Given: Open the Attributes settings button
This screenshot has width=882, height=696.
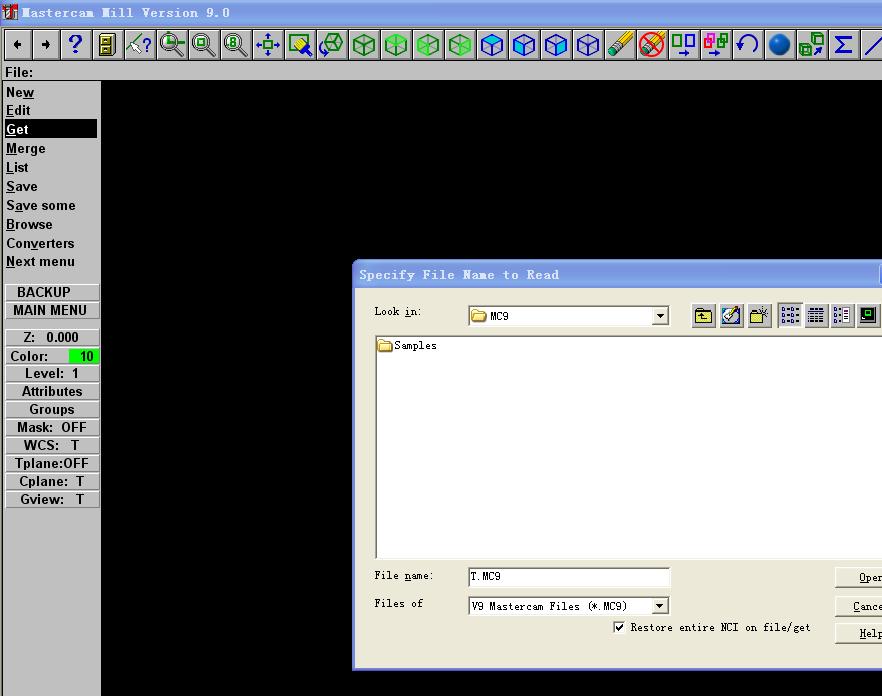Looking at the screenshot, I should click(52, 391).
